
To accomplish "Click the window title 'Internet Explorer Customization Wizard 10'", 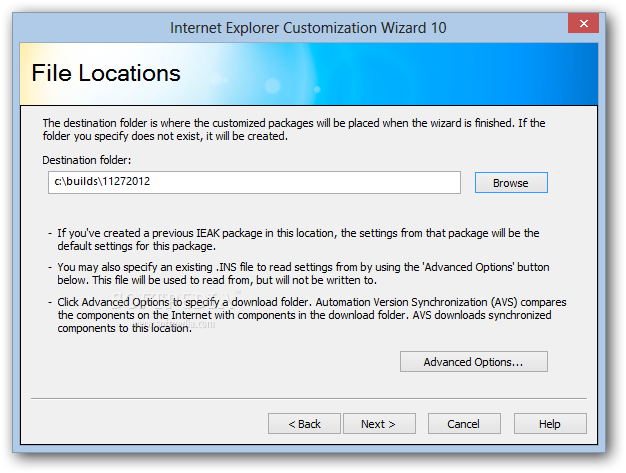I will pyautogui.click(x=308, y=28).
